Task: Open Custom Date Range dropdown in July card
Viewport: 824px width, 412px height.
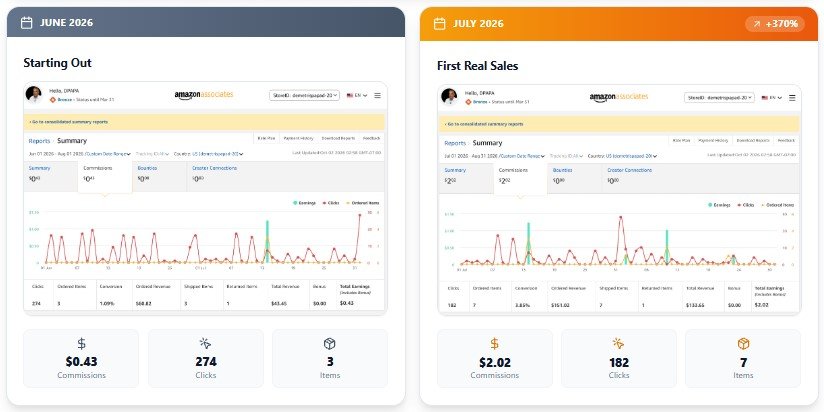Action: point(523,156)
